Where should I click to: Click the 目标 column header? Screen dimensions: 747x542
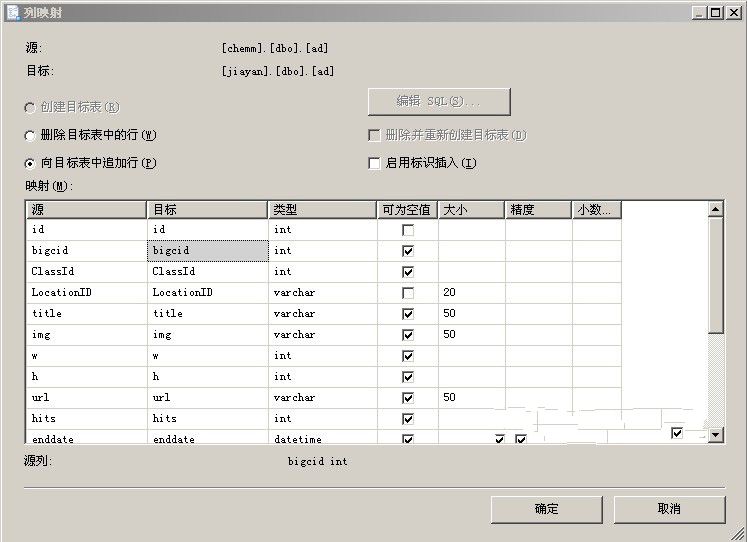coord(207,210)
